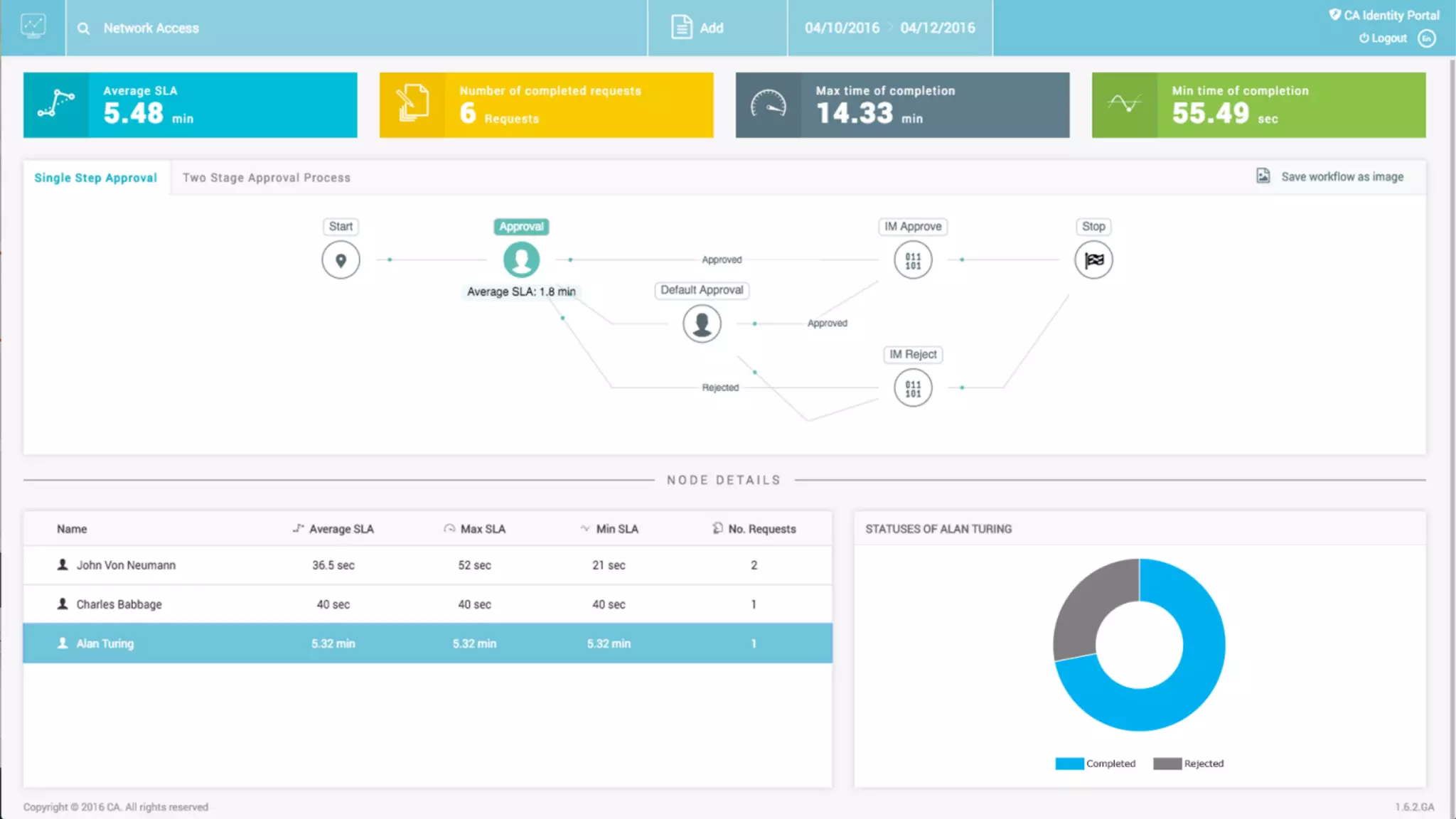Open the end date 04/12/2016 picker
Viewport: 1456px width, 819px height.
point(938,28)
